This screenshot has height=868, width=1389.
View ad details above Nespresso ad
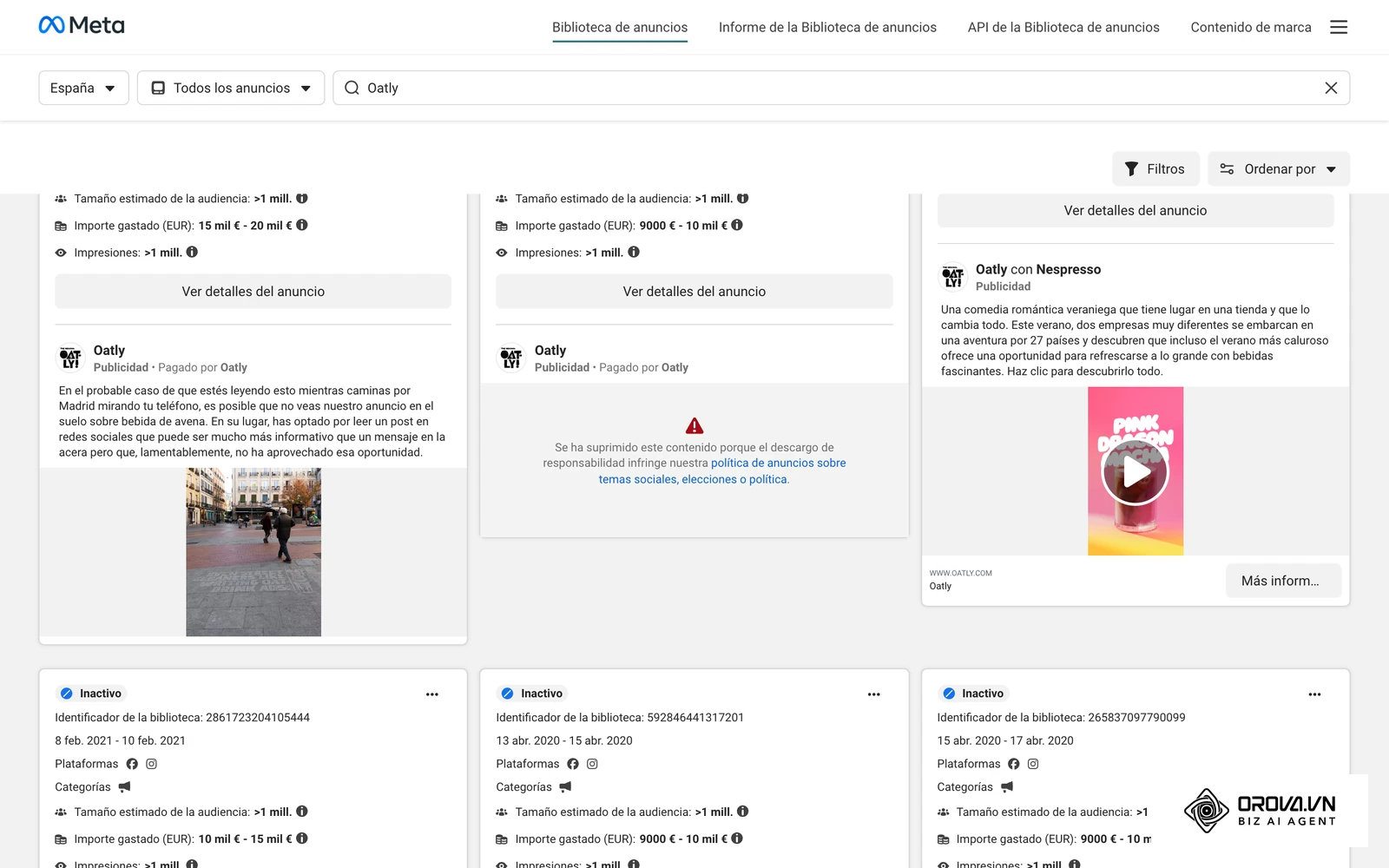click(x=1136, y=211)
